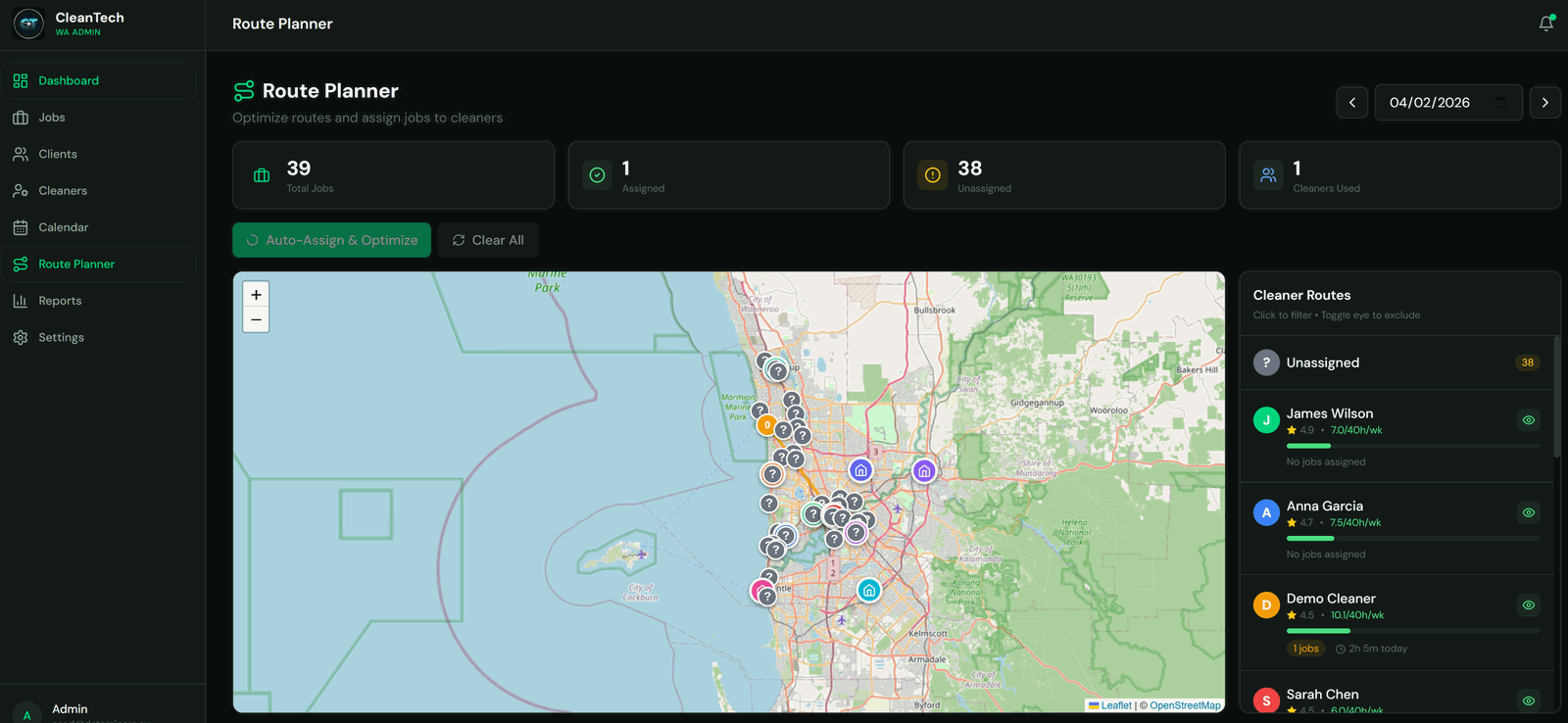Open Reports from sidebar

pyautogui.click(x=98, y=301)
